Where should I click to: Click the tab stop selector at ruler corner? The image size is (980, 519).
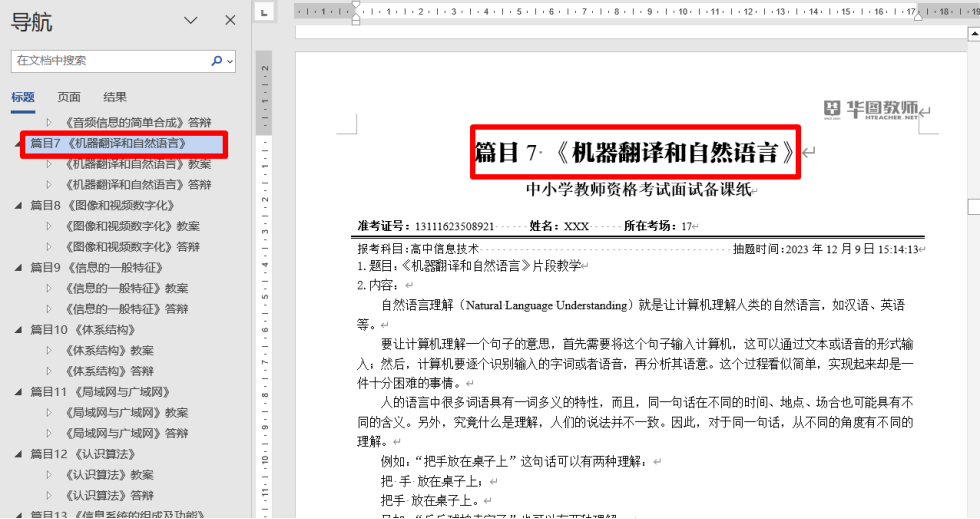point(264,12)
